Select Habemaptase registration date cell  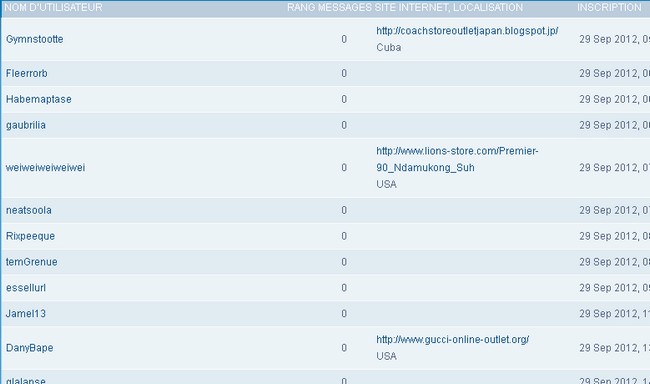(x=614, y=99)
